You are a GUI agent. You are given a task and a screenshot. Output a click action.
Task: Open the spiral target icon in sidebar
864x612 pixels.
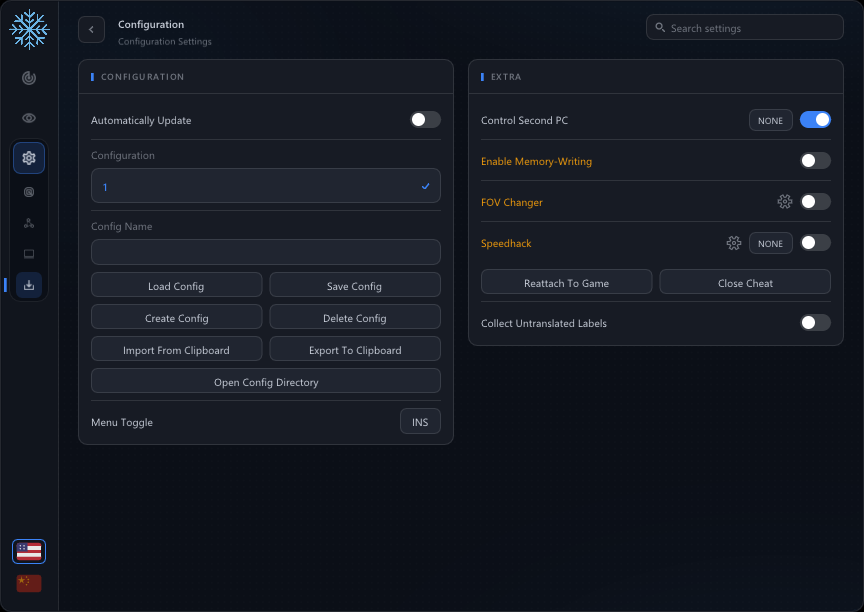click(29, 192)
